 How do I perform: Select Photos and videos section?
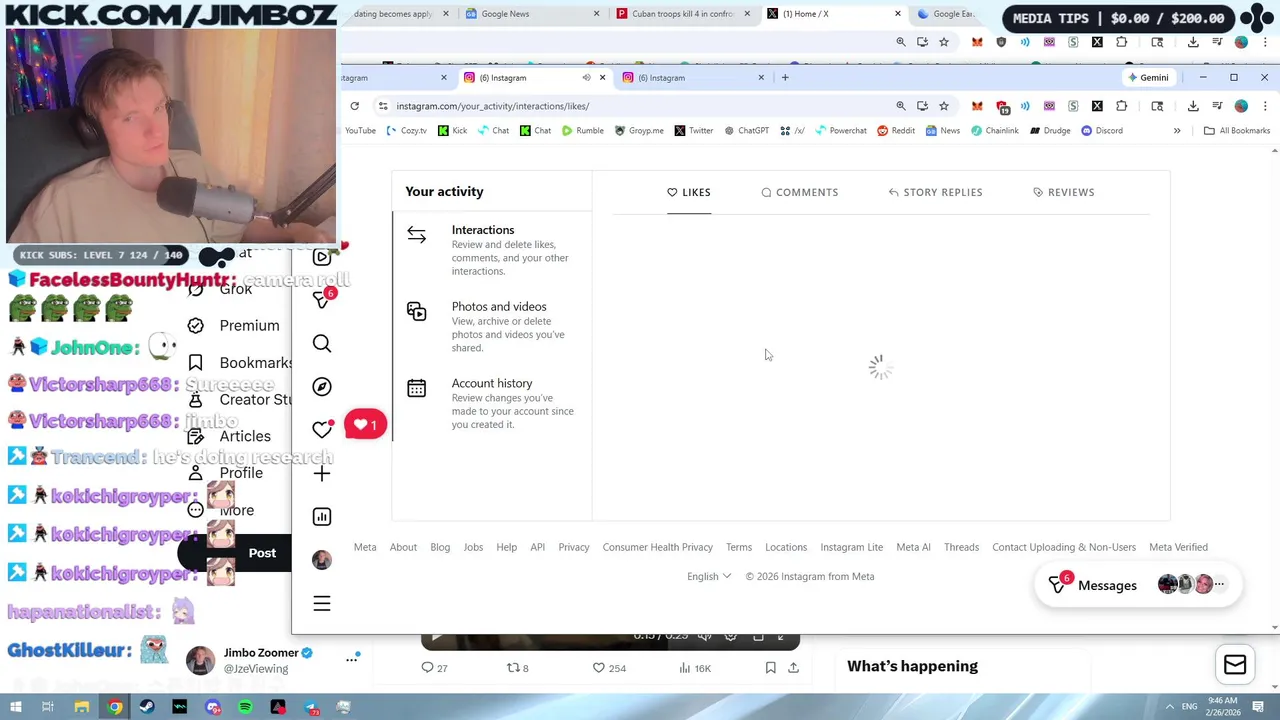tap(492, 326)
